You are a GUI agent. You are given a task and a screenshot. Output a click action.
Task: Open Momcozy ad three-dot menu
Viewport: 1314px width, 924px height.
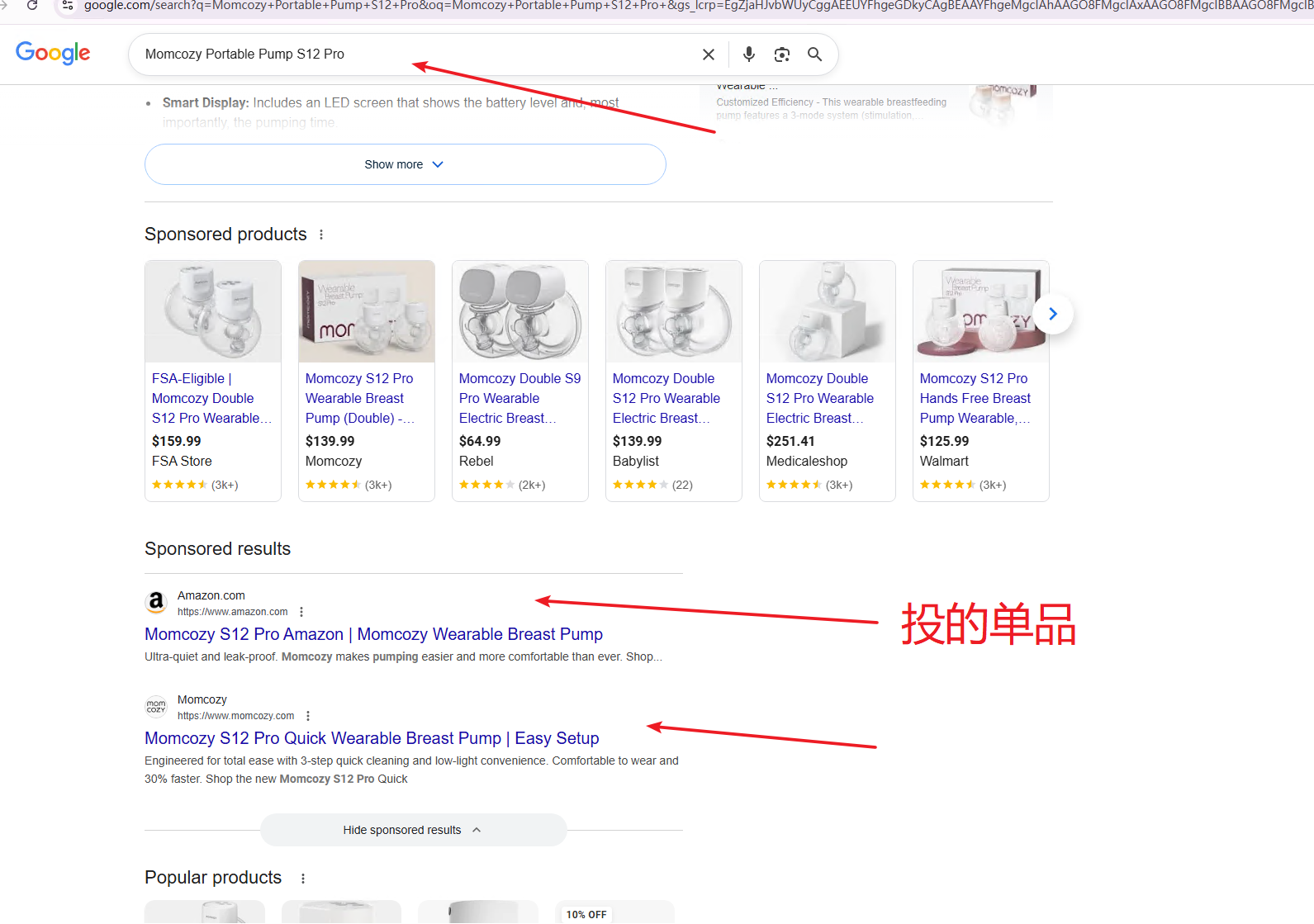pos(308,716)
